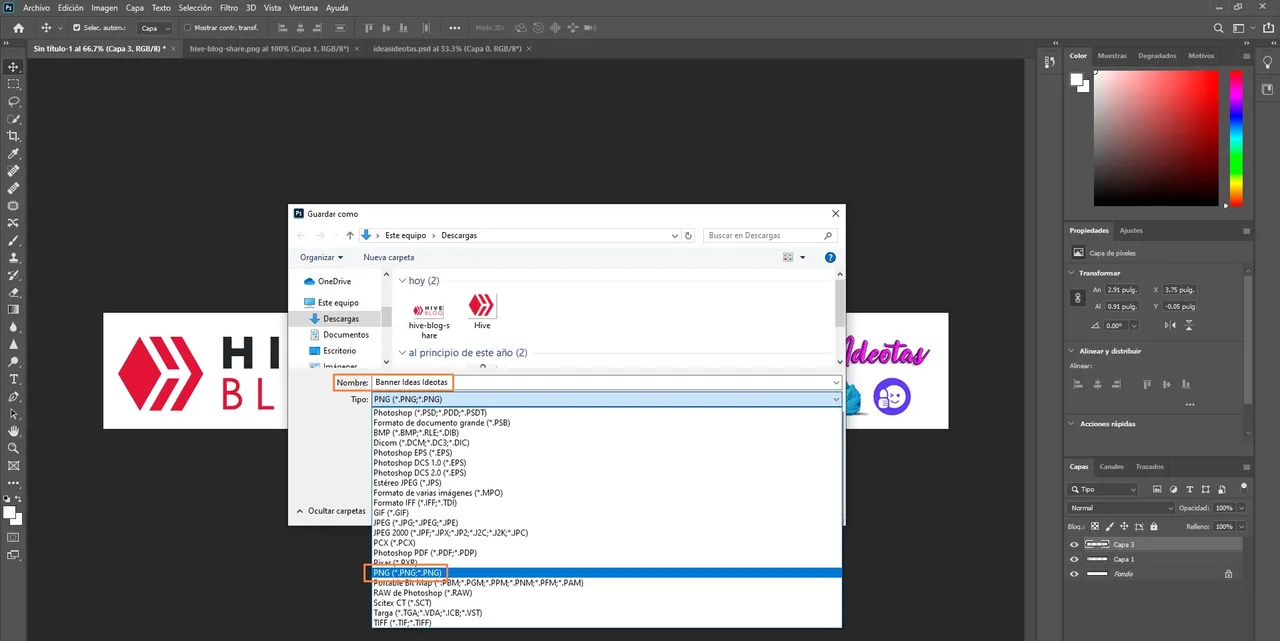Select the Lasso tool
Screen dimensions: 1280x641
click(14, 101)
